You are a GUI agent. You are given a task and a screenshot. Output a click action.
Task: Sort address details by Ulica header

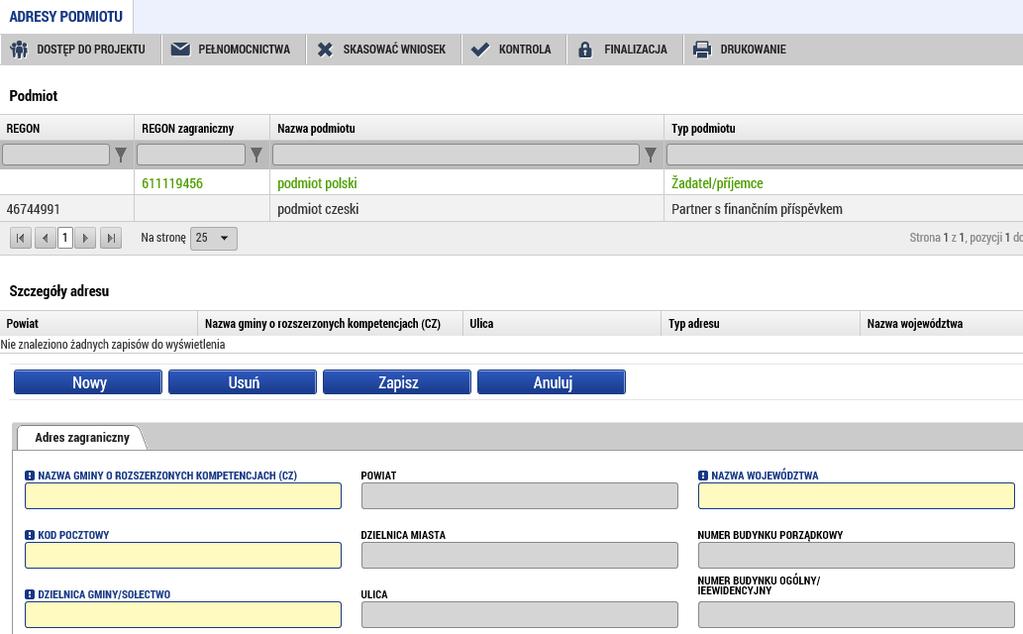tap(562, 324)
